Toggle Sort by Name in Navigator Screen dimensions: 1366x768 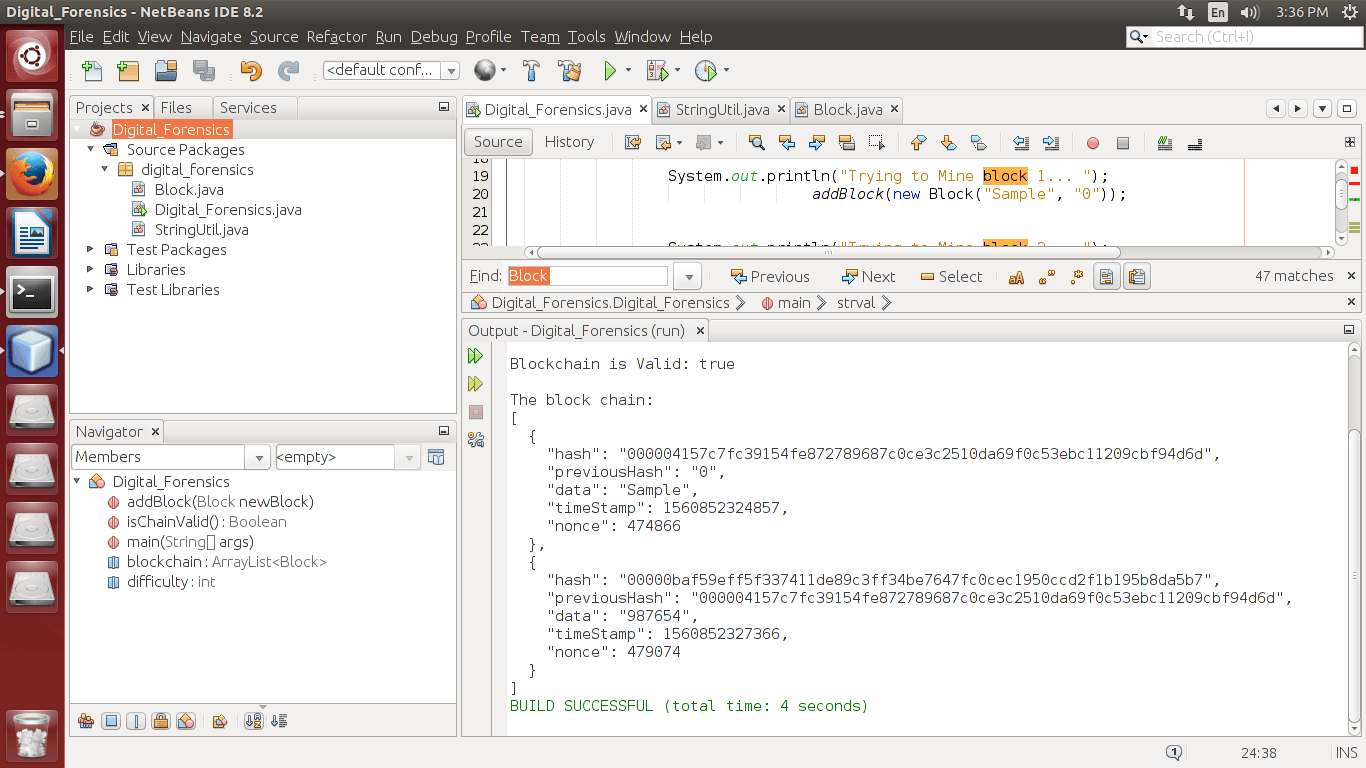click(x=253, y=721)
